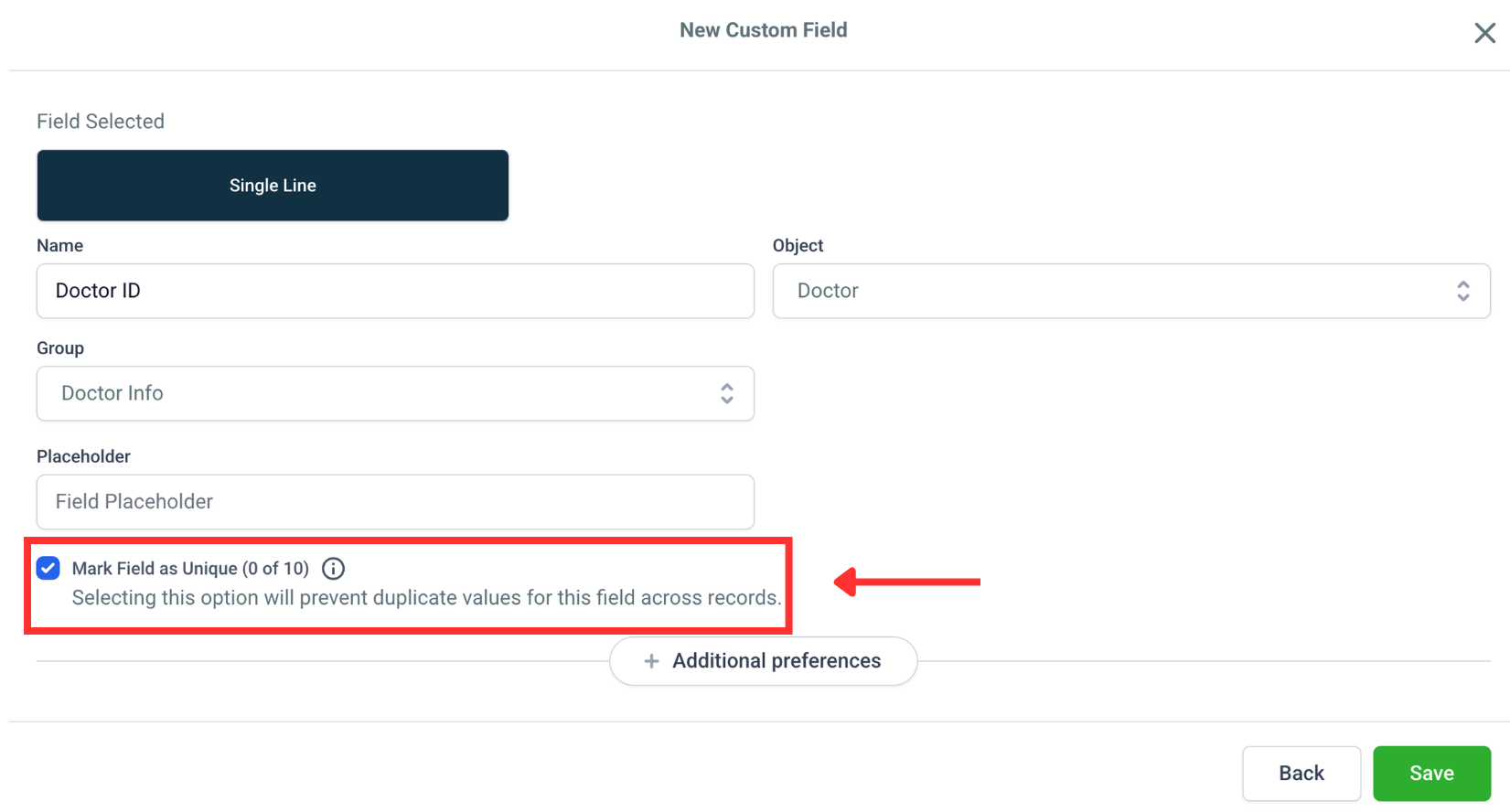Click the up-down arrows in the Group selector
The width and height of the screenshot is (1510, 812).
pyautogui.click(x=726, y=393)
